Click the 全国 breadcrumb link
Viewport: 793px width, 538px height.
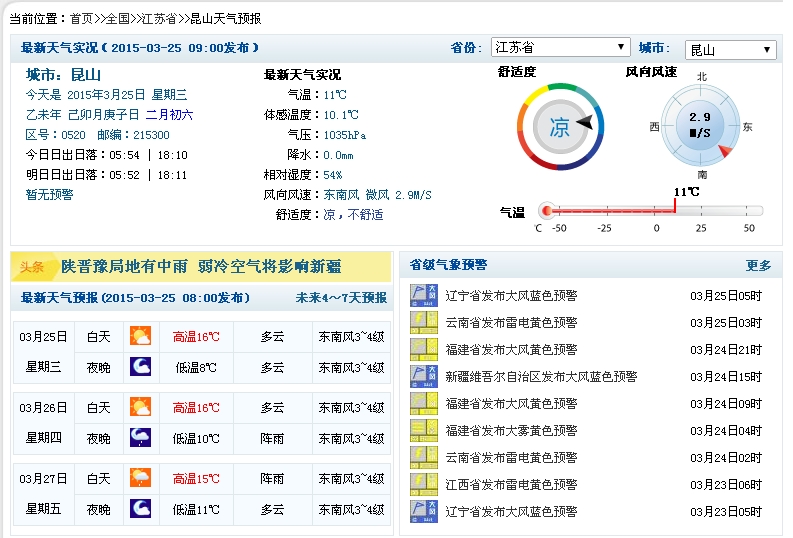pyautogui.click(x=118, y=19)
